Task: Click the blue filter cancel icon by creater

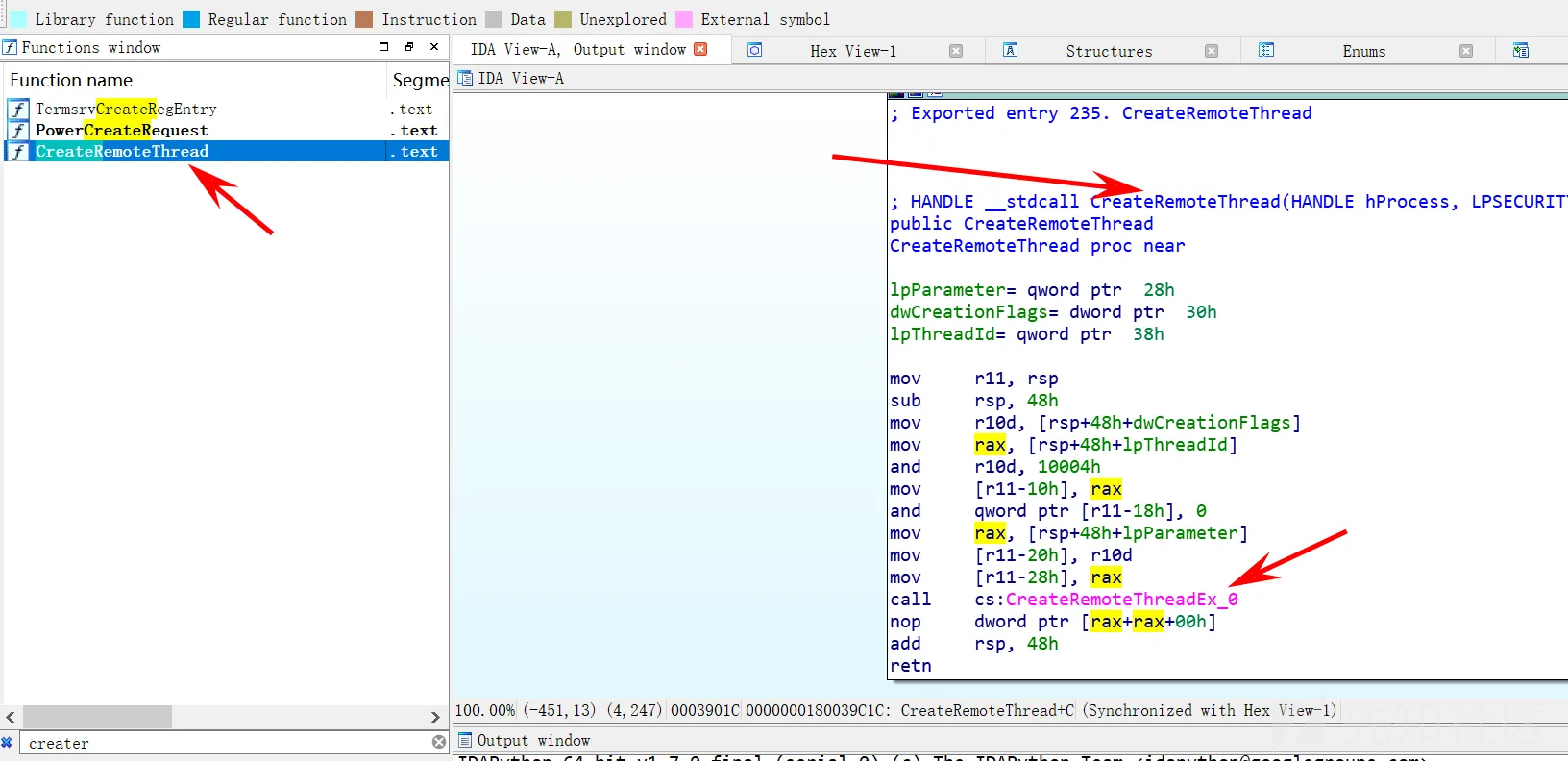Action: tap(7, 742)
